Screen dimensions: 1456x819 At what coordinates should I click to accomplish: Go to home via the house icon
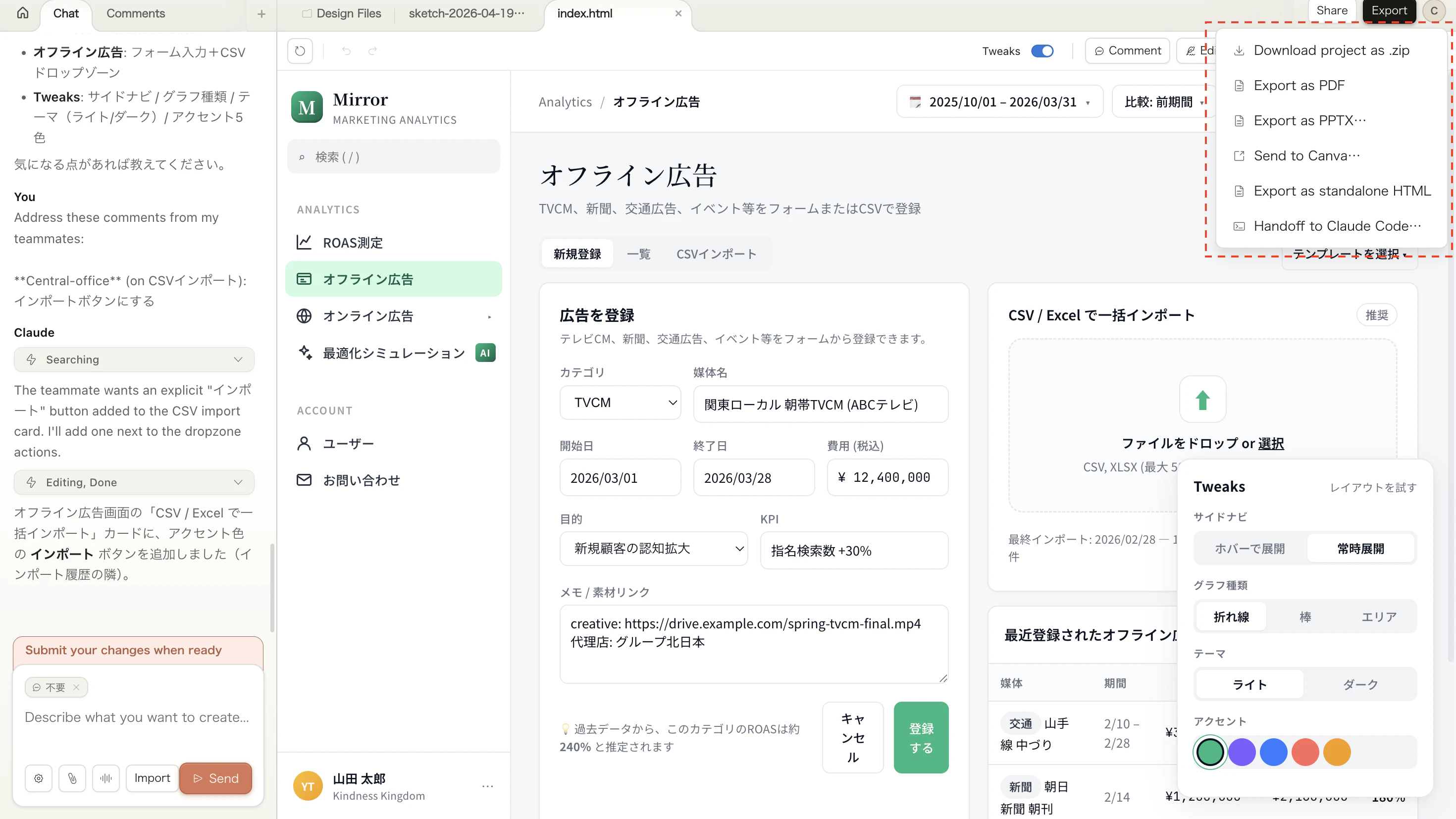(23, 13)
